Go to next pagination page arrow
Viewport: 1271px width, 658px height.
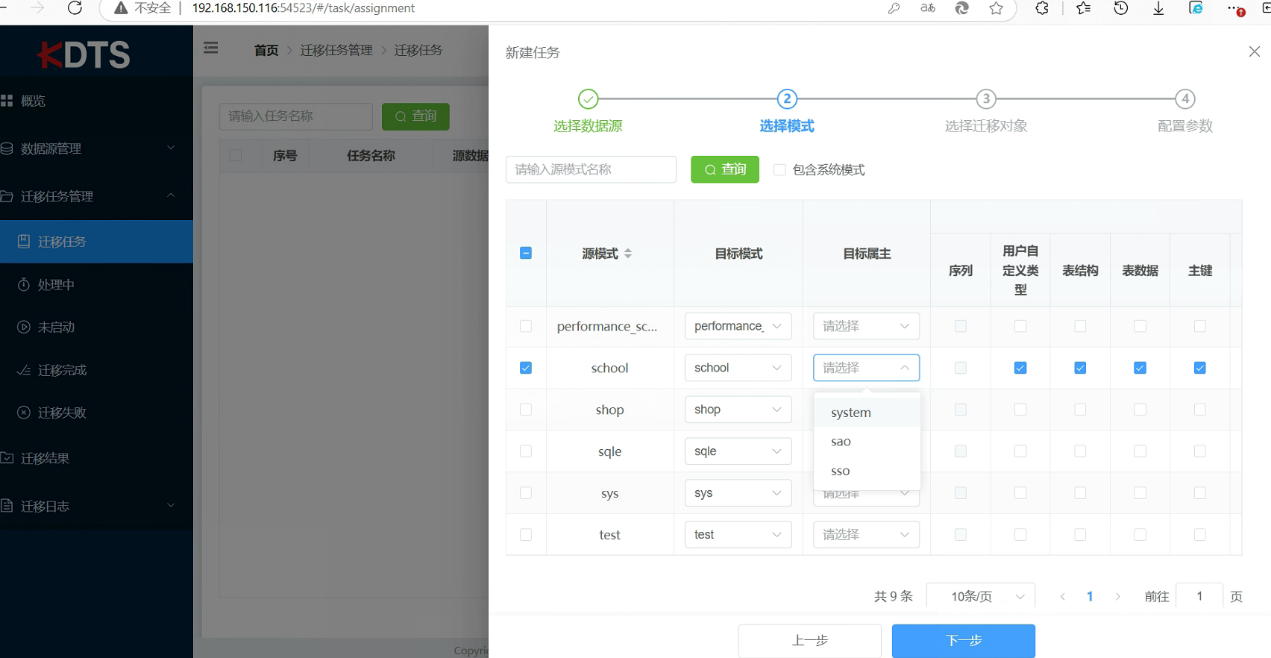click(1118, 597)
